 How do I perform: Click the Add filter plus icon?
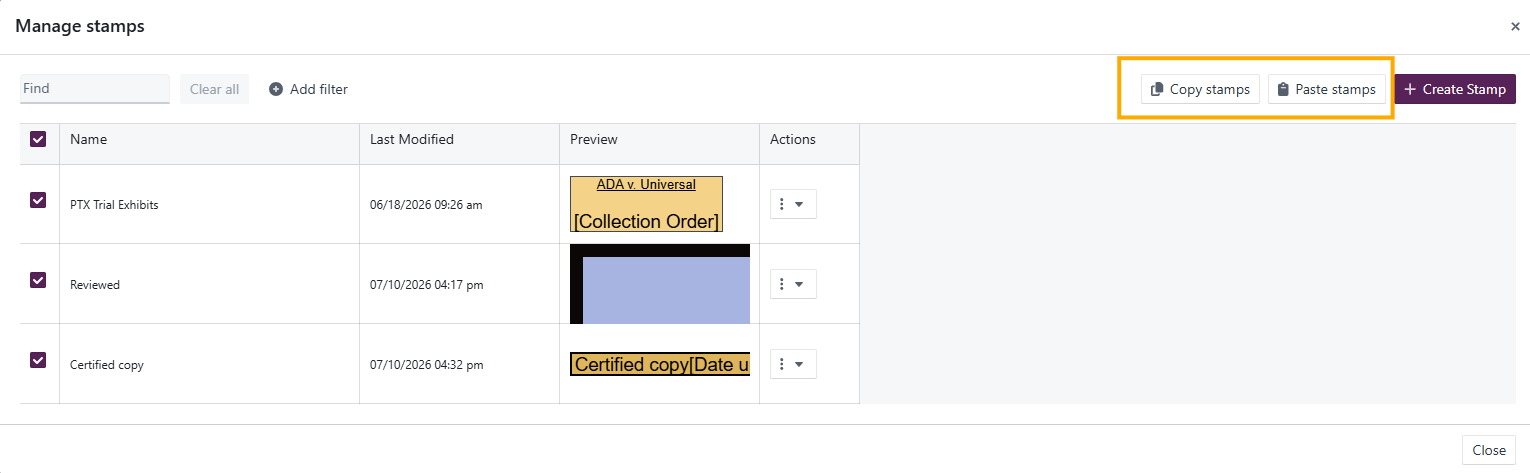pyautogui.click(x=276, y=89)
